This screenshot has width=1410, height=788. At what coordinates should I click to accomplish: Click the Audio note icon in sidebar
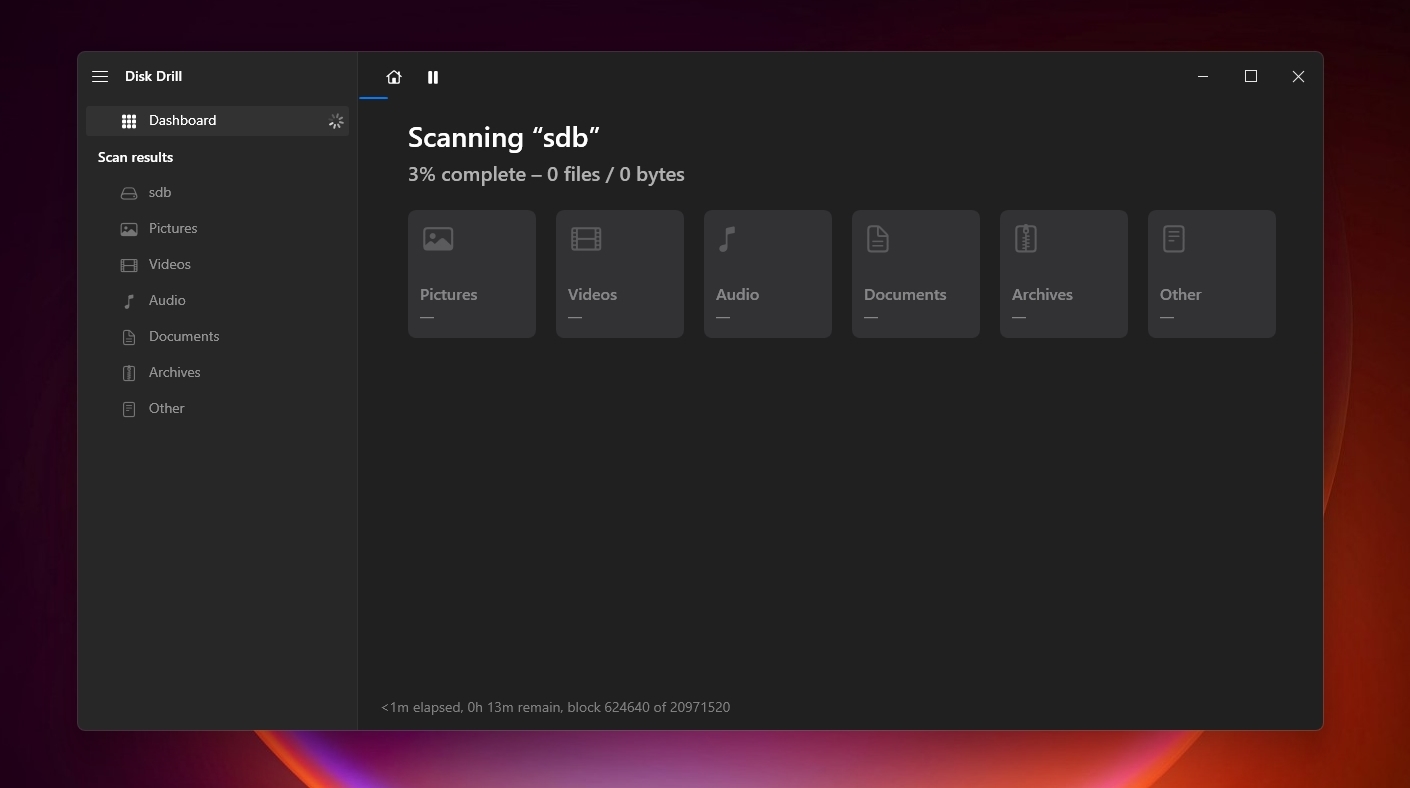point(129,301)
